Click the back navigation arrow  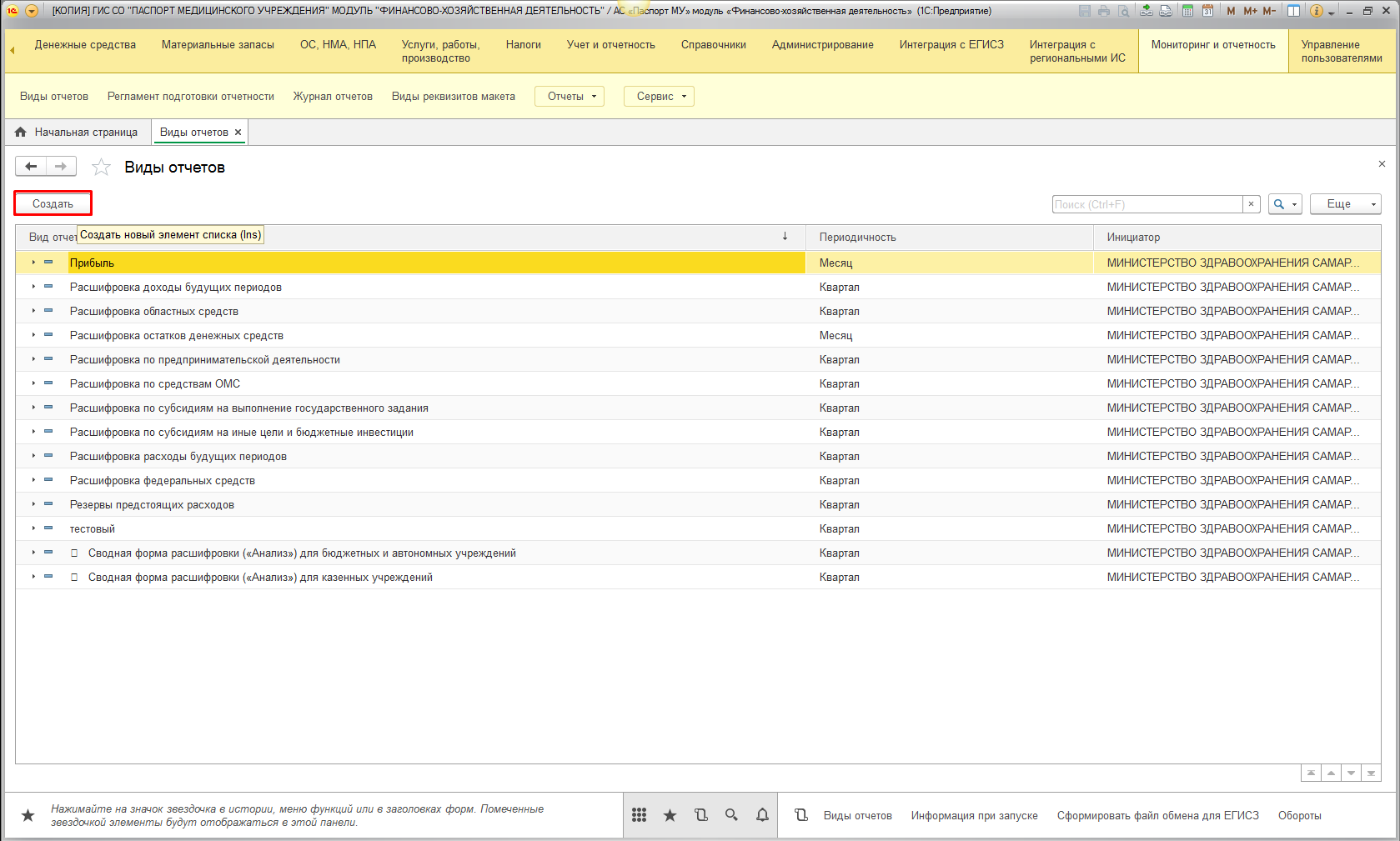pos(31,167)
